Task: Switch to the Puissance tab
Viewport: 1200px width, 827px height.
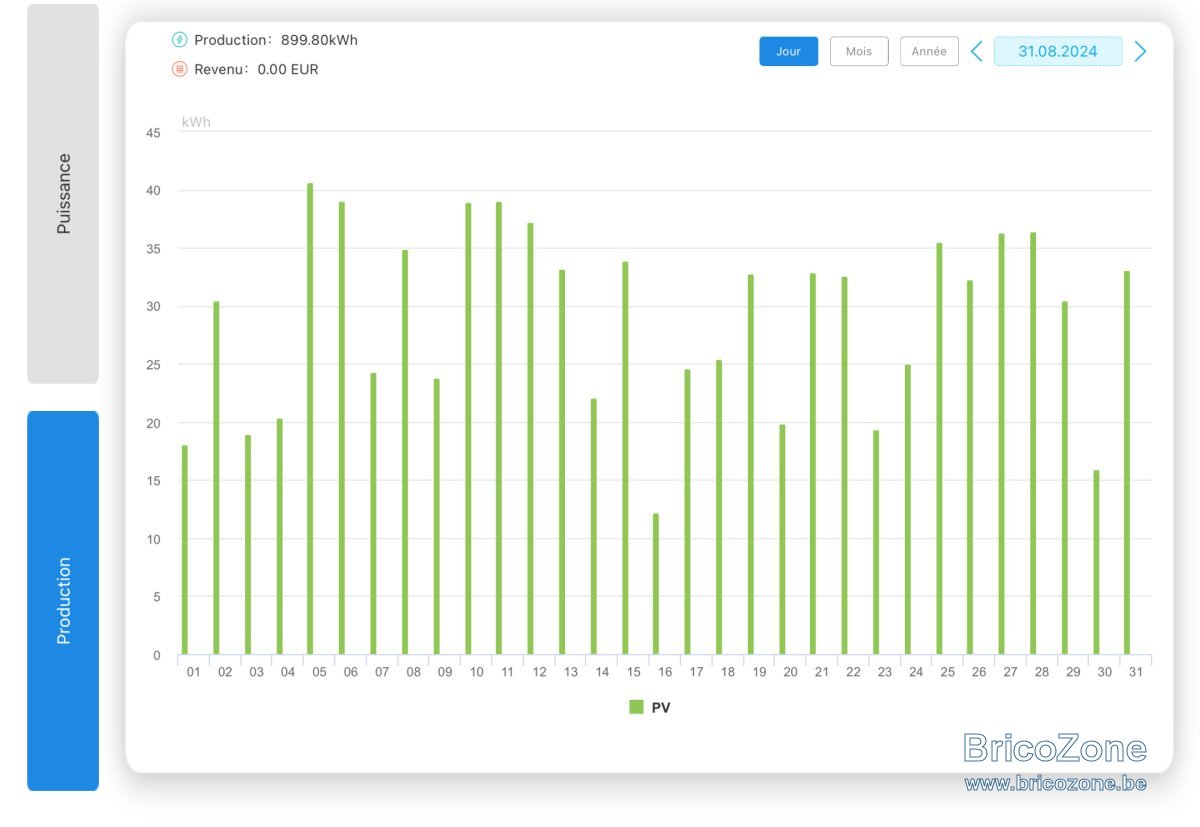Action: pos(63,194)
